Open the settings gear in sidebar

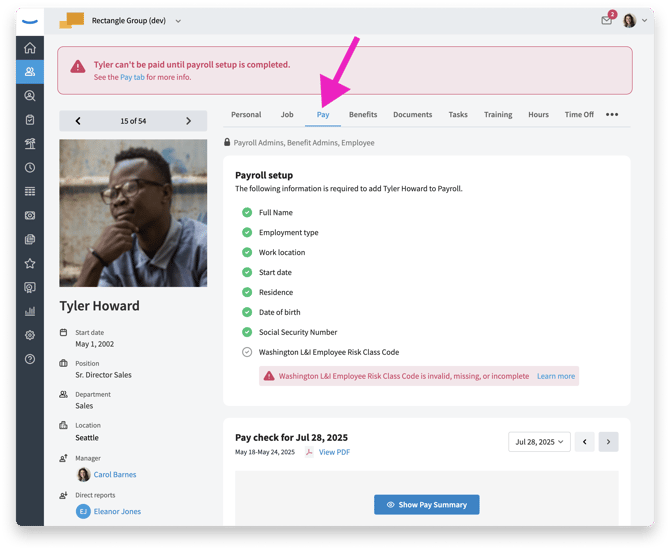tap(30, 336)
